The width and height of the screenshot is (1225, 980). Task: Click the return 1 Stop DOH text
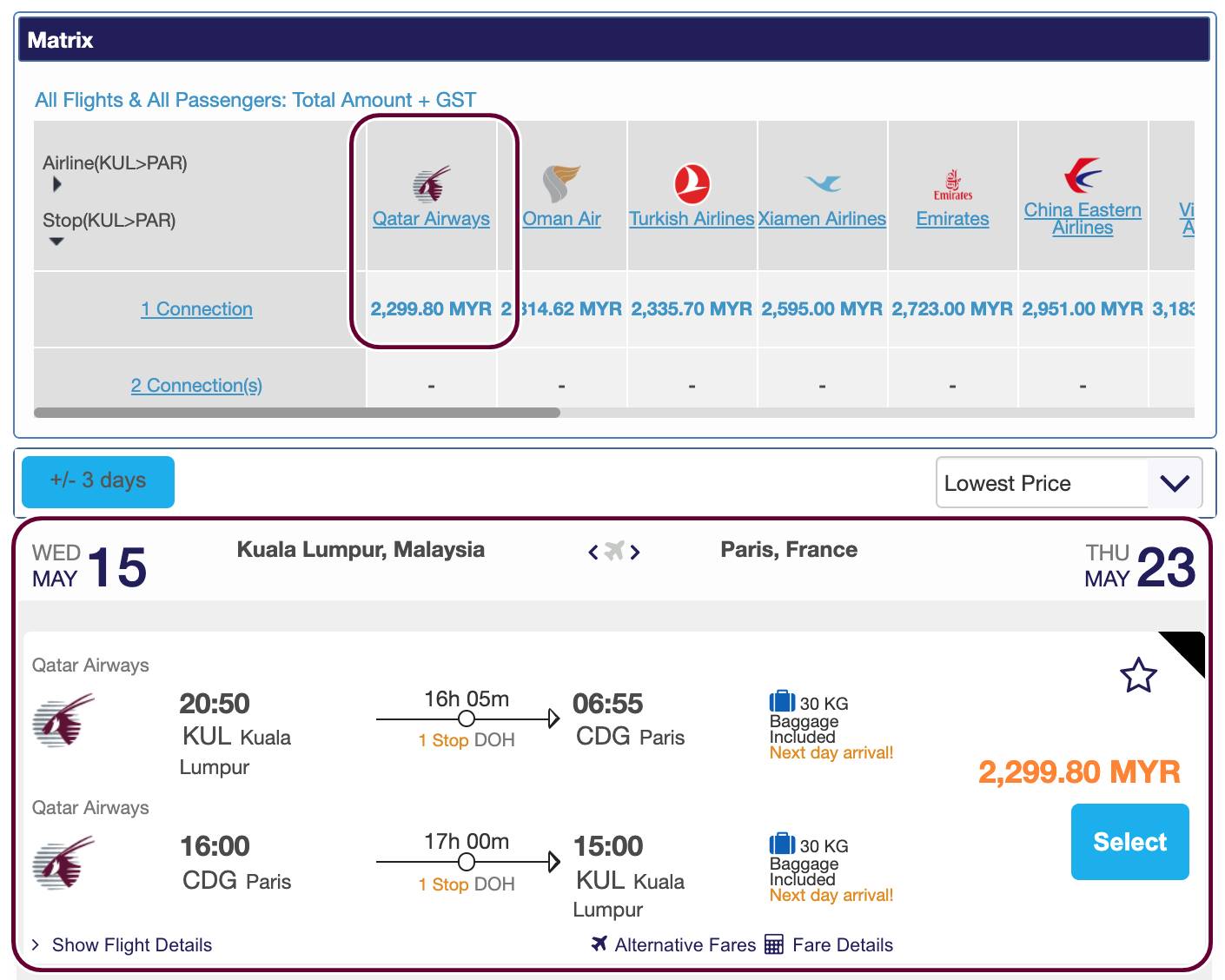(467, 884)
